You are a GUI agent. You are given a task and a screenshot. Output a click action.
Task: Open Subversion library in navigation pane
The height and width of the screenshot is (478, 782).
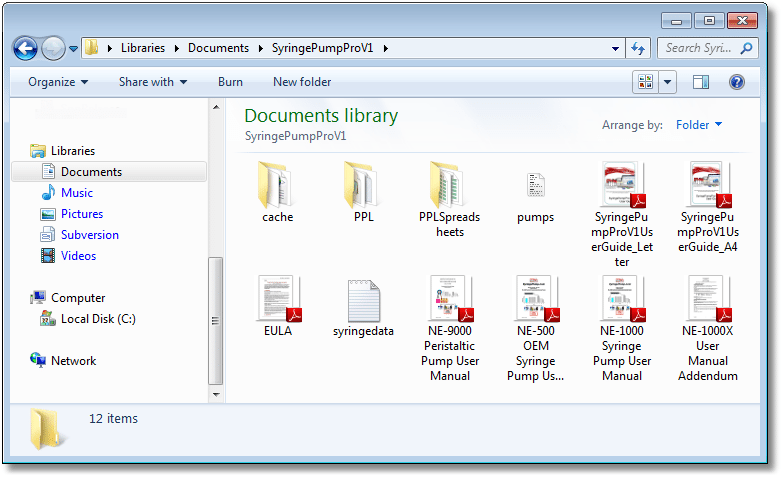pyautogui.click(x=90, y=235)
